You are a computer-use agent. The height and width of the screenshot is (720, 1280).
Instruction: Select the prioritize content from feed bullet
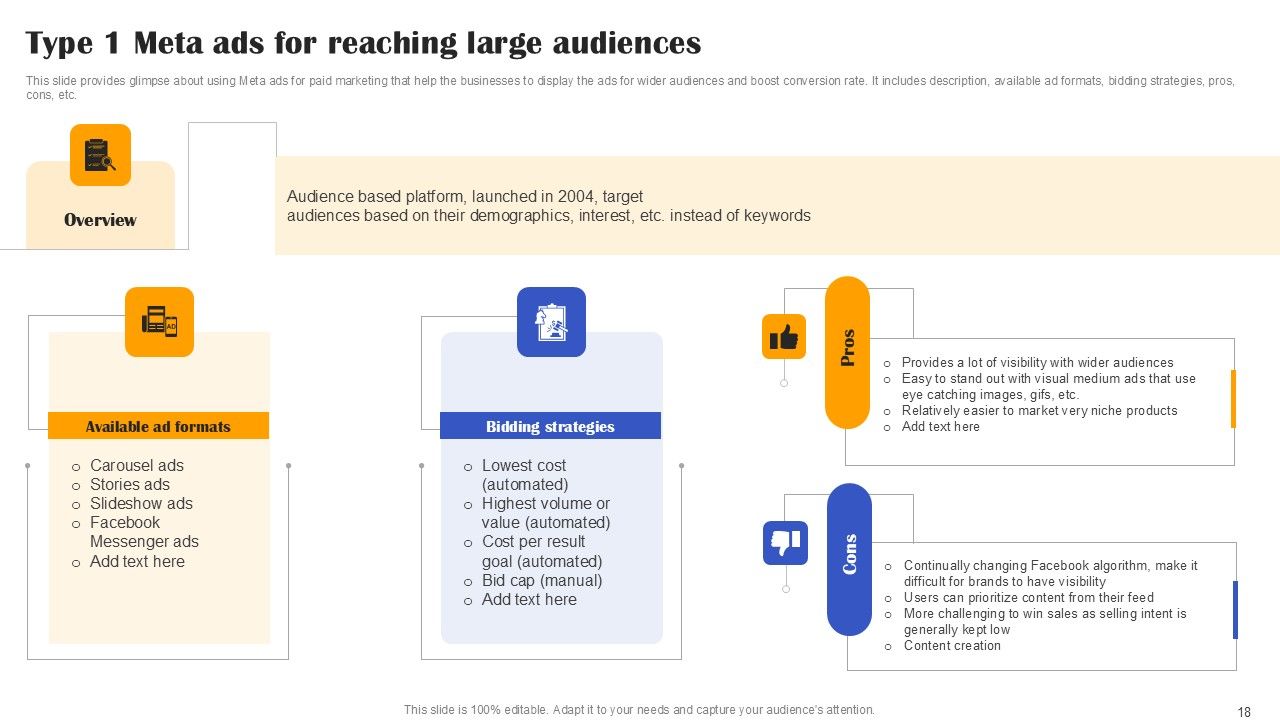(x=1029, y=598)
